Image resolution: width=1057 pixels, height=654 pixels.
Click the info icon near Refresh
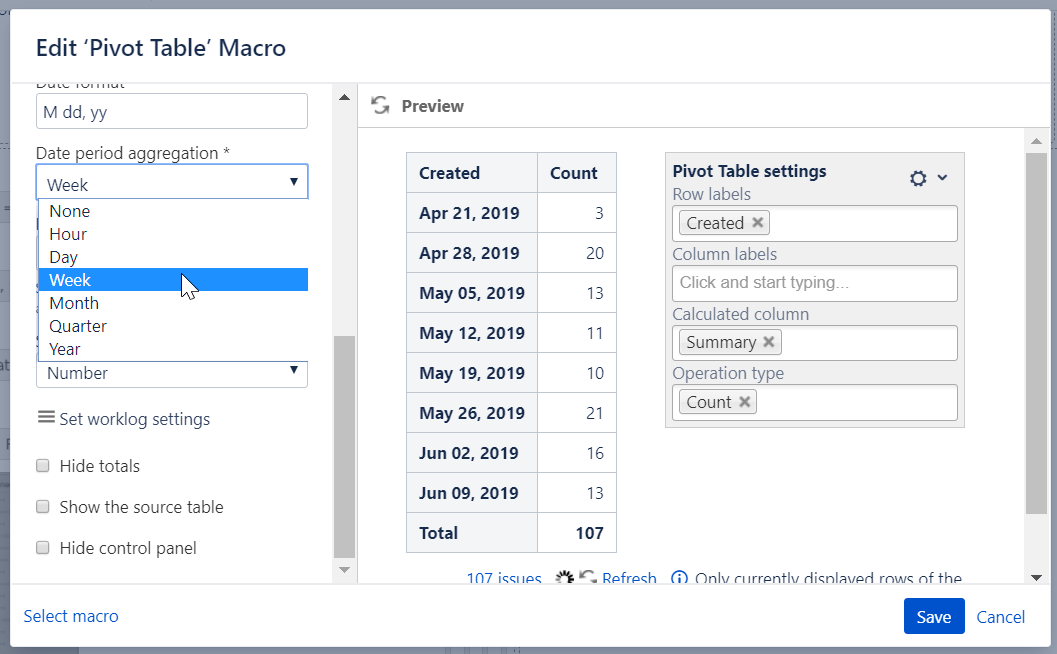(x=679, y=579)
